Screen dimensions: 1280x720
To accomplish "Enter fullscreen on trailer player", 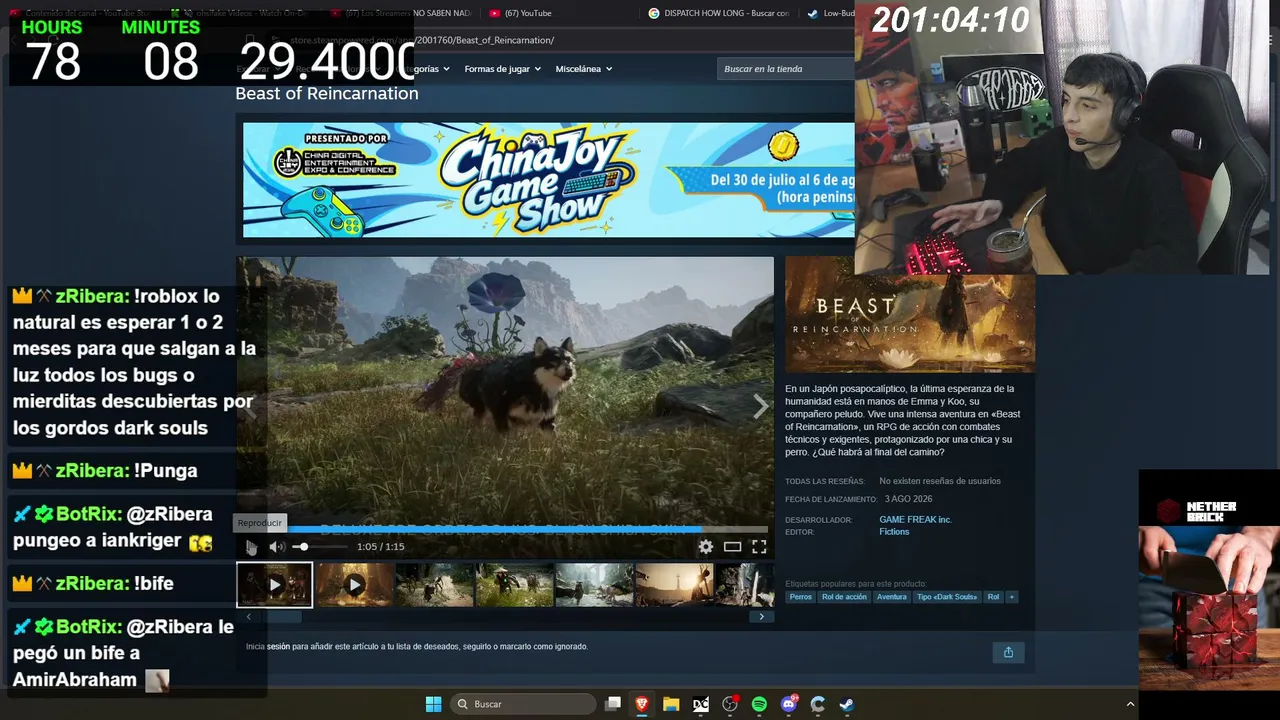I will pyautogui.click(x=759, y=547).
